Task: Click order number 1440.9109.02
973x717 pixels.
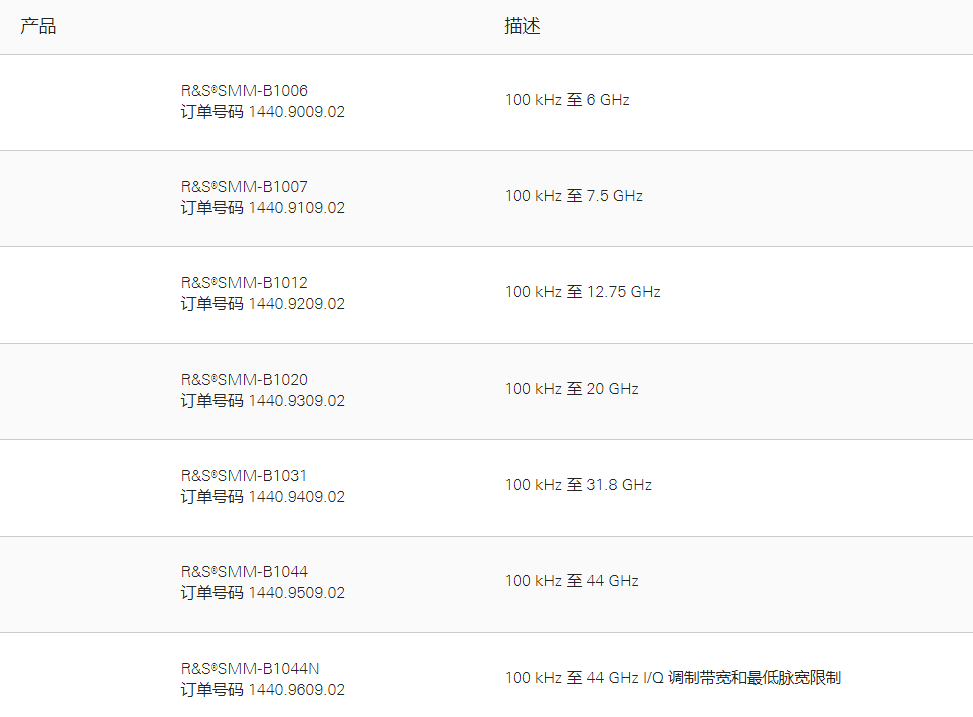Action: point(296,208)
